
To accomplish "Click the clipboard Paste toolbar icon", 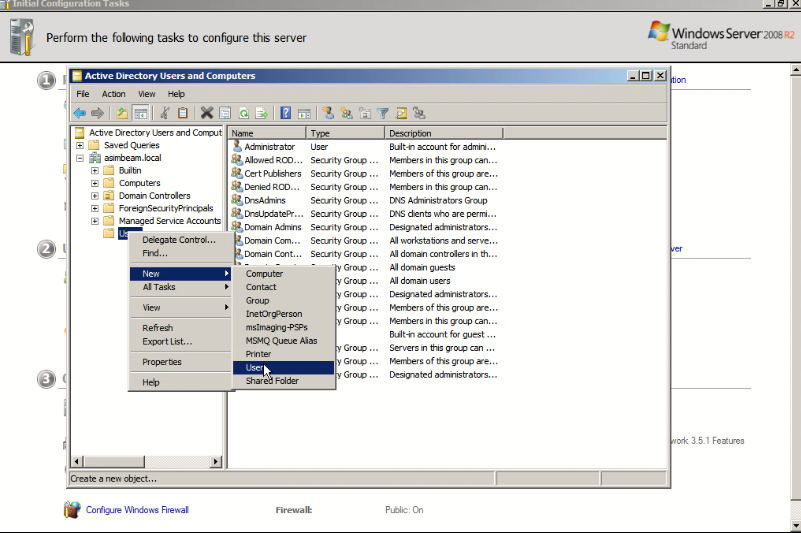I will (x=182, y=113).
